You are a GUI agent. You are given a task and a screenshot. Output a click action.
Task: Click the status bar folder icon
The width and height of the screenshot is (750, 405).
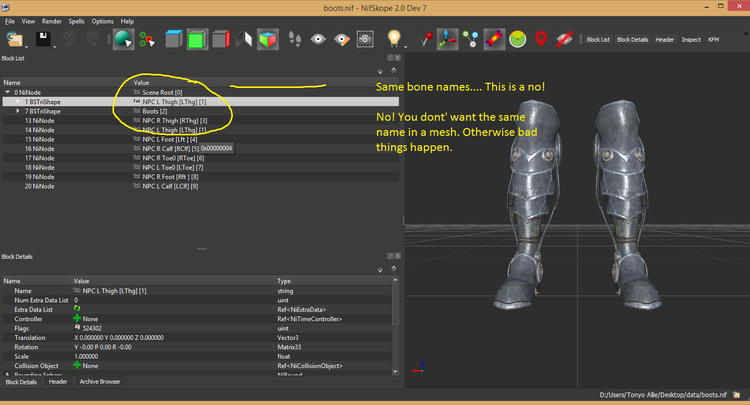(x=737, y=394)
